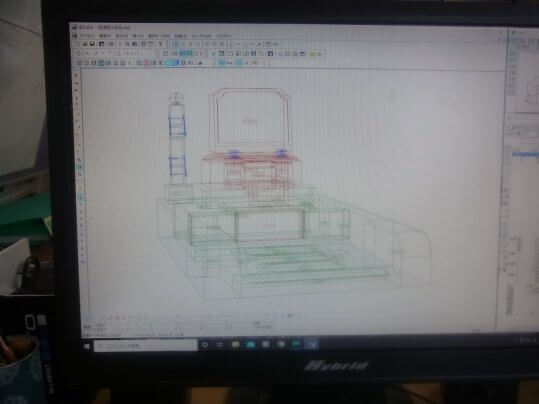Click the Cortana circle icon on the taskbar
539x404 pixels.
(205, 345)
